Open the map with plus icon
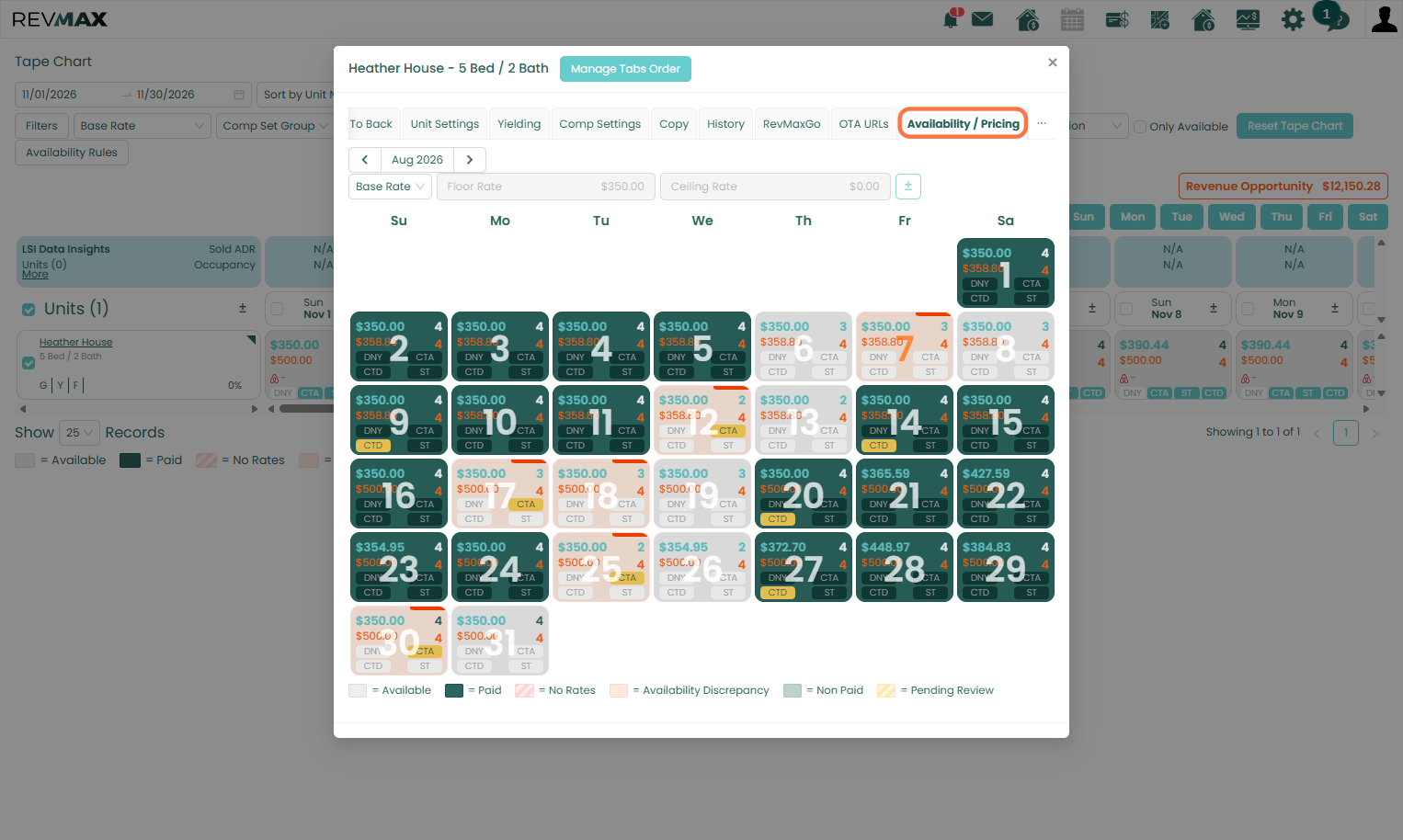1403x840 pixels. [1160, 19]
